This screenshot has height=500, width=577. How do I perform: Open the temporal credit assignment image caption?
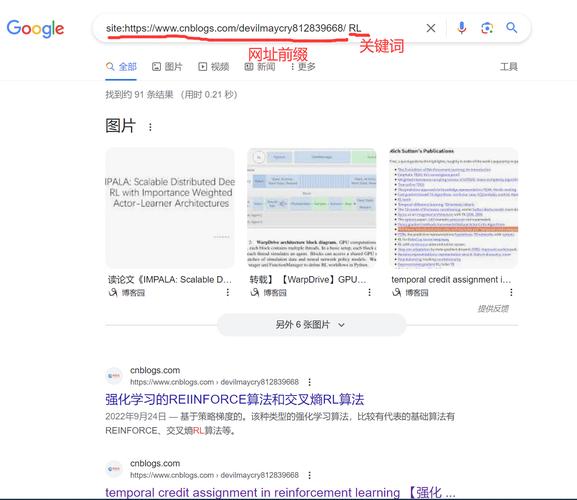451,280
